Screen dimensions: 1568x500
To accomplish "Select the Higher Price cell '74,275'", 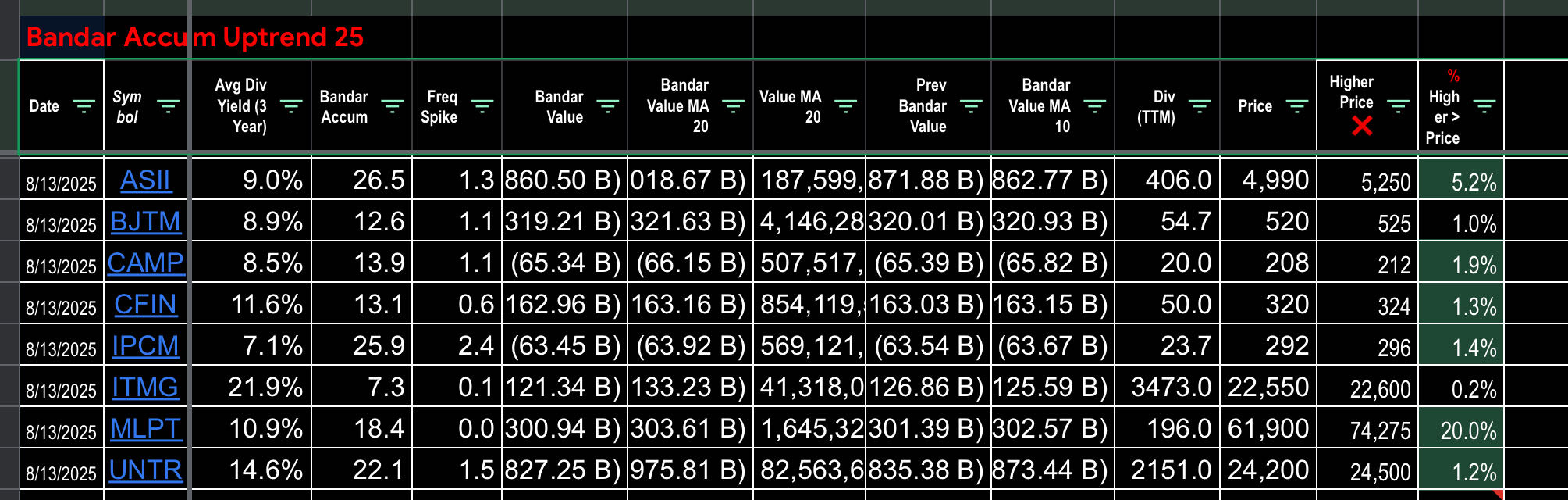I will (x=1367, y=429).
